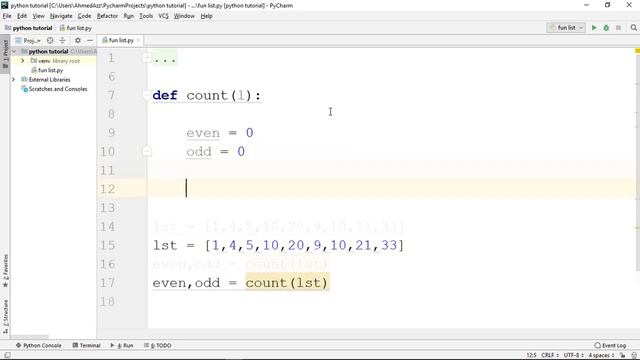Click fun list.py breadcrumb in navigation bar
Screen dimensions: 640x360
click(76, 28)
